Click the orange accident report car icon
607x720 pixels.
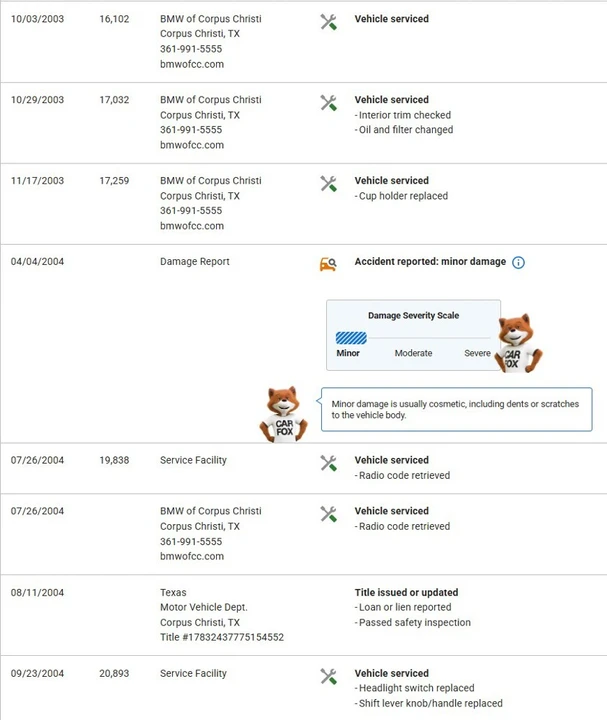point(328,264)
